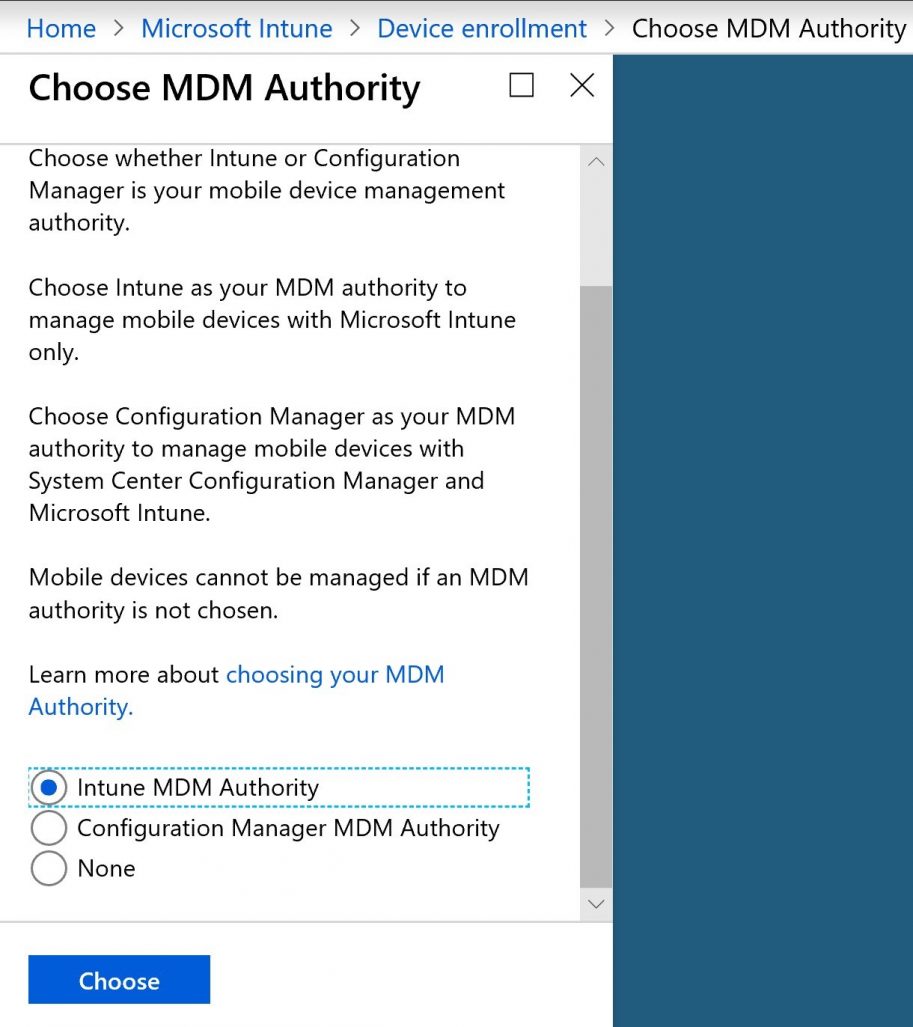Click the scroll-down chevron icon
Viewport: 913px width, 1027px height.
pyautogui.click(x=596, y=903)
